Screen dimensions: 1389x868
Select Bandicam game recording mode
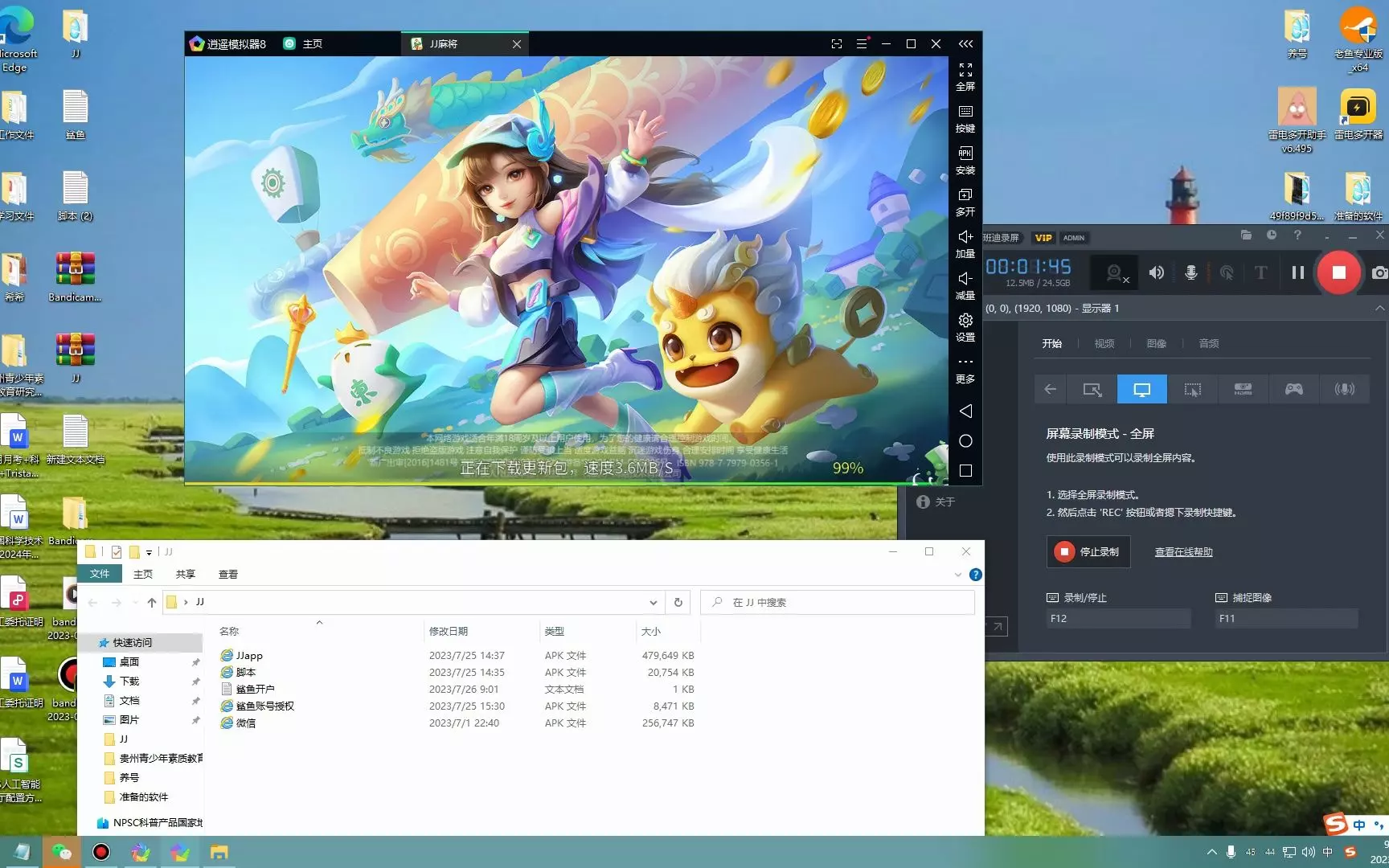[x=1294, y=390]
